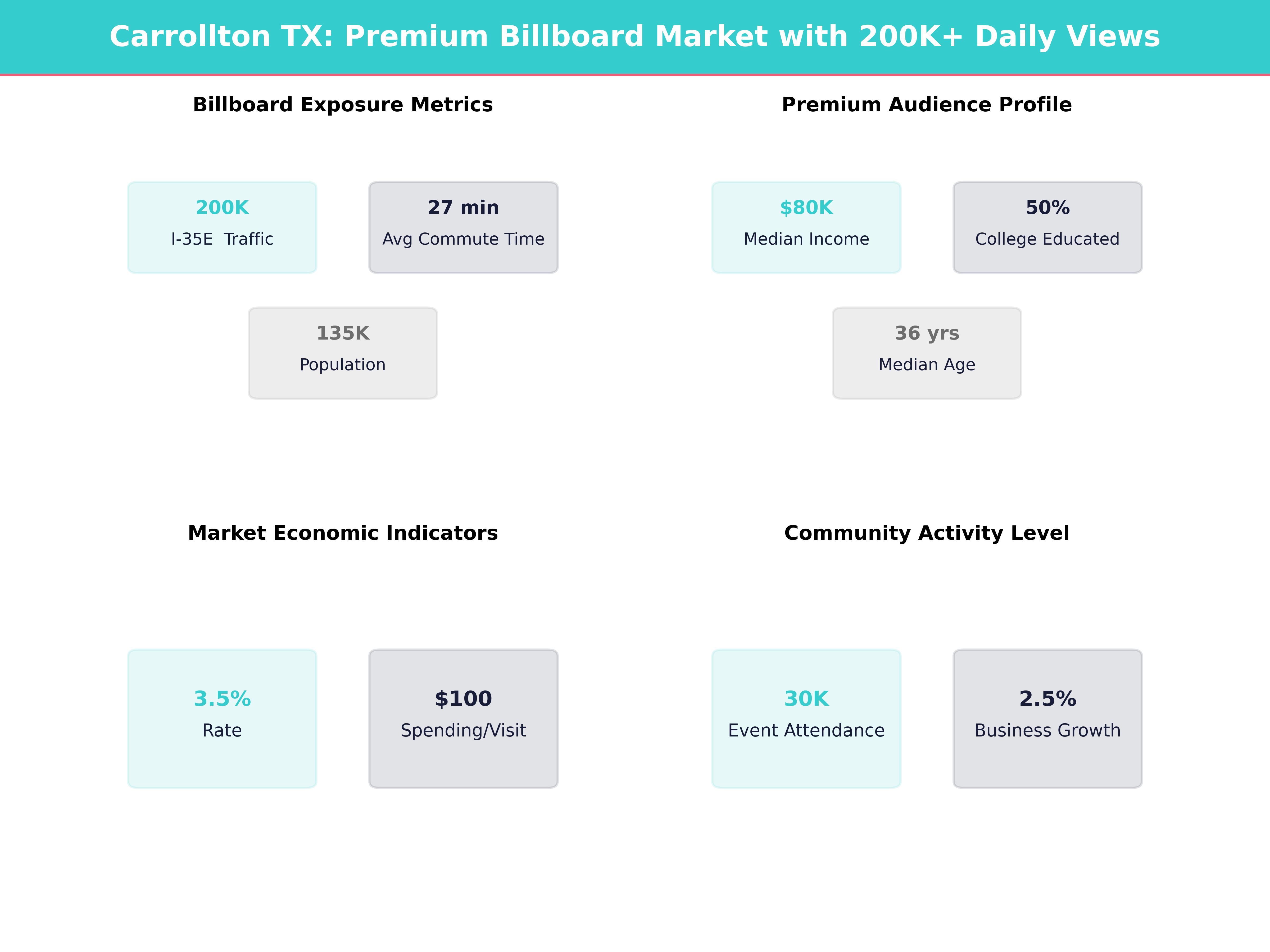Click the Community Activity Level heading

pos(927,533)
